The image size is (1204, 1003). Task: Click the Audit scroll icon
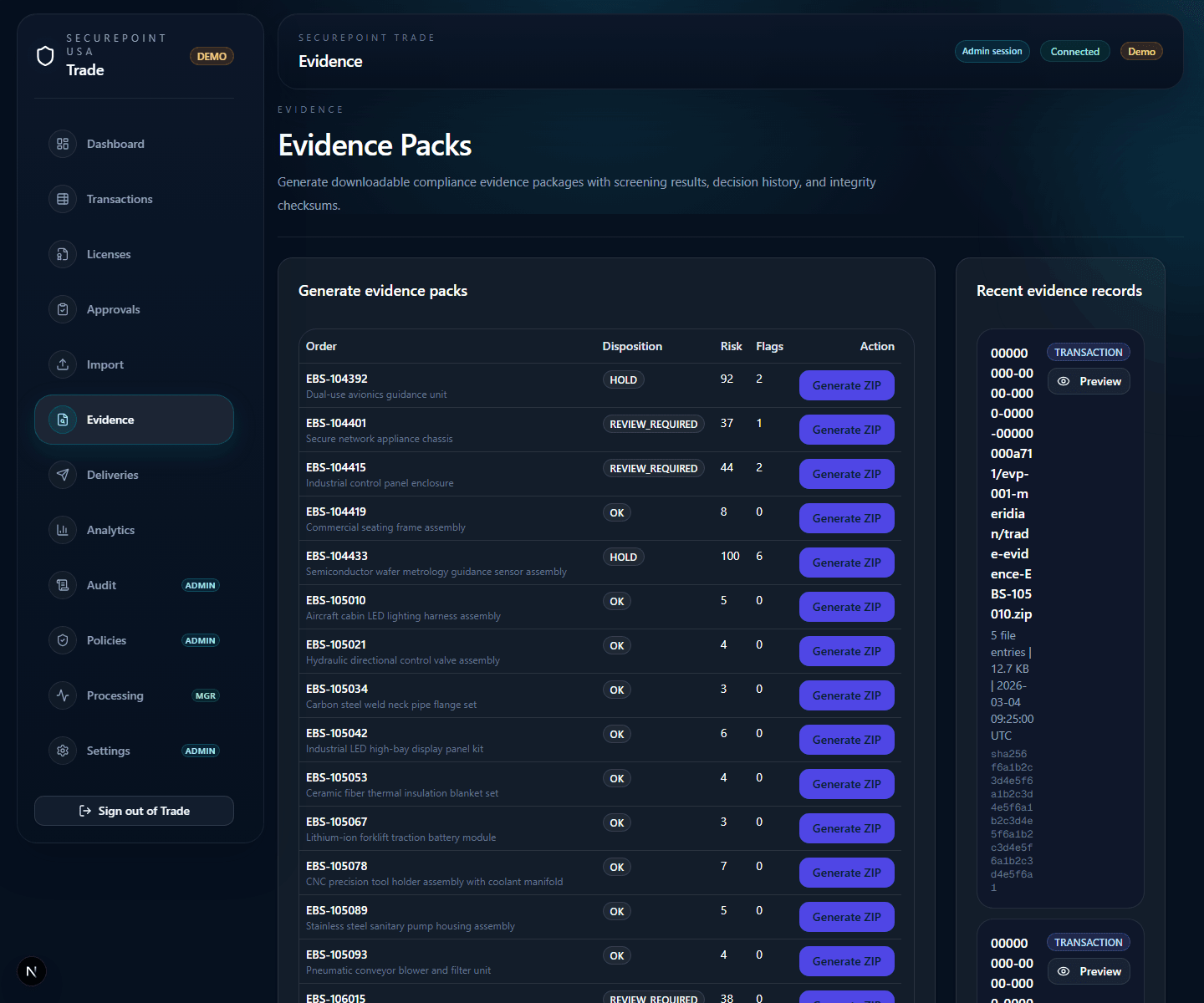point(63,585)
